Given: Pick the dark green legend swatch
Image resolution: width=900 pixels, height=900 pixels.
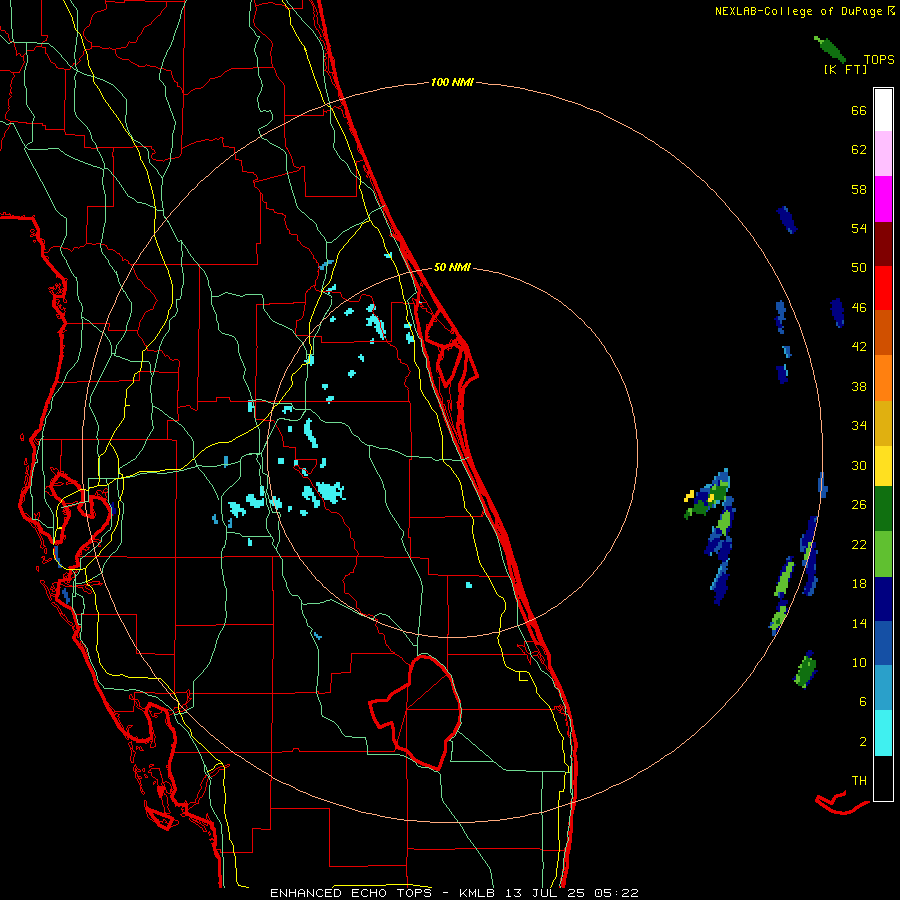Looking at the screenshot, I should point(883,509).
